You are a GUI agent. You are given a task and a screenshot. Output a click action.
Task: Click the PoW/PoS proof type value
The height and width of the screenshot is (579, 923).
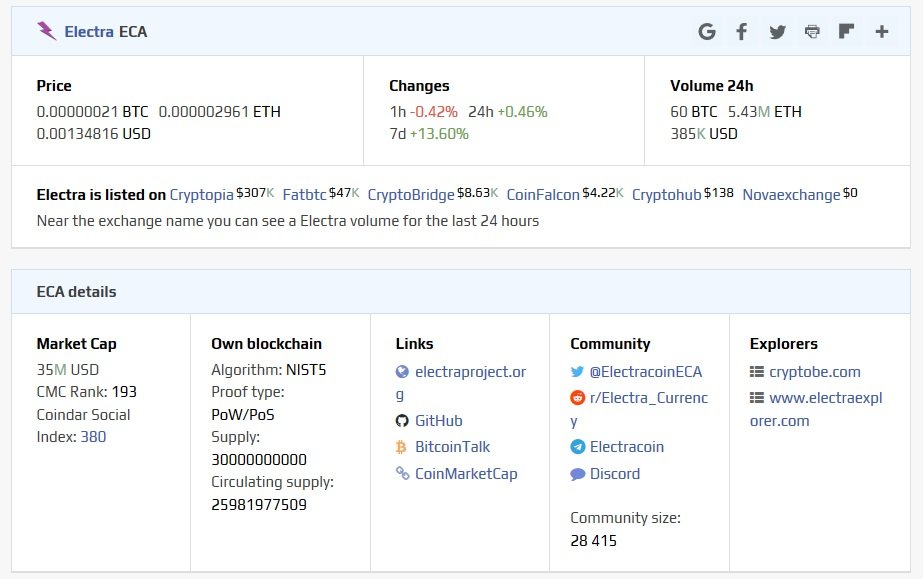coord(243,415)
